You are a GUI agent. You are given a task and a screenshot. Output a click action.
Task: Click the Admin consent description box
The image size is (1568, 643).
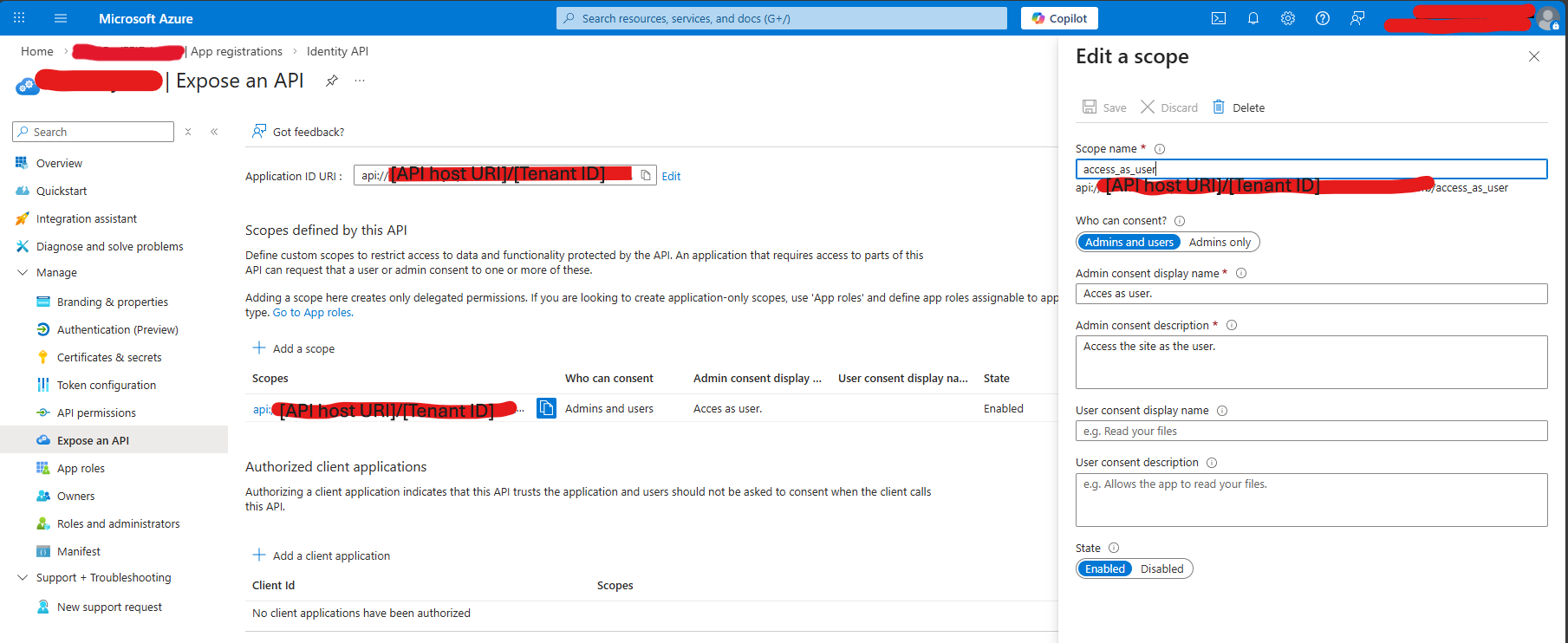(1311, 362)
